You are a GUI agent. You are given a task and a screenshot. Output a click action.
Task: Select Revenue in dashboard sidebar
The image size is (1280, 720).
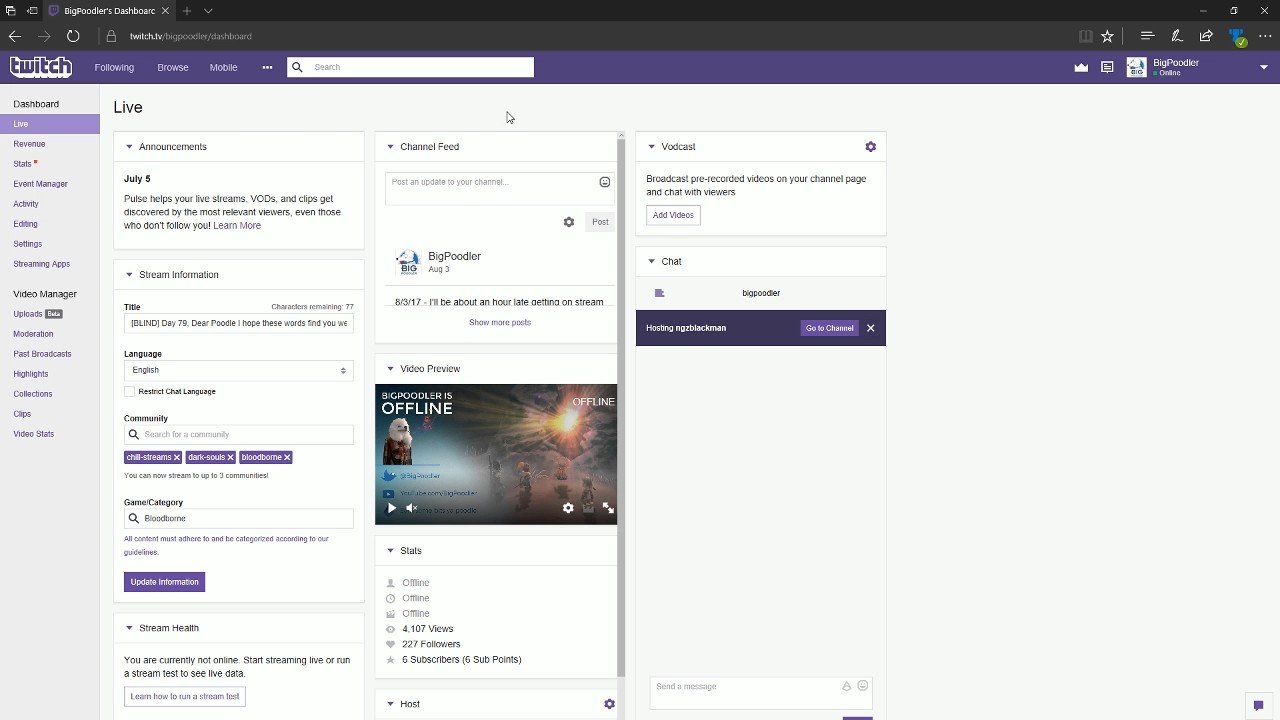click(x=29, y=144)
